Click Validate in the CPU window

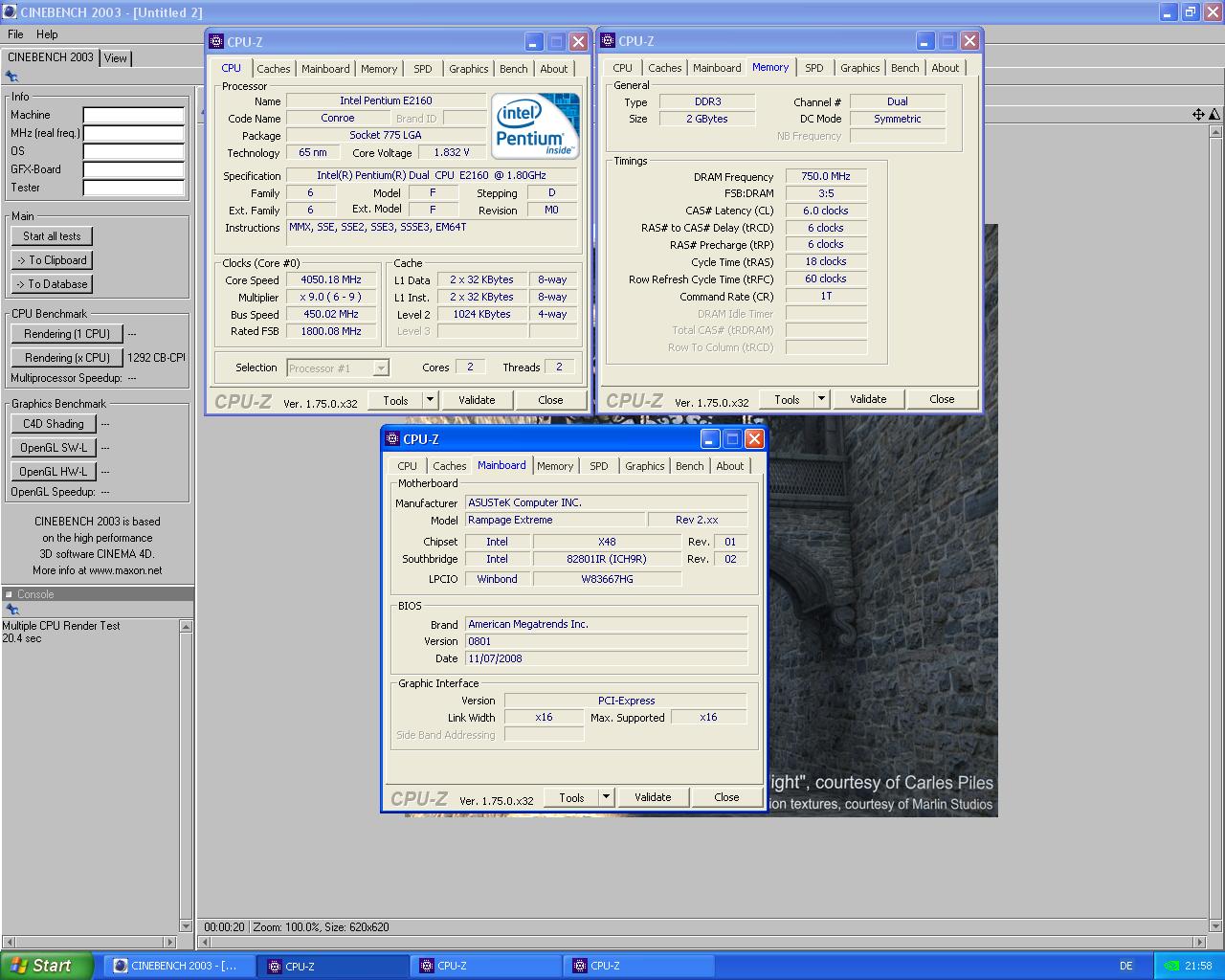[477, 400]
